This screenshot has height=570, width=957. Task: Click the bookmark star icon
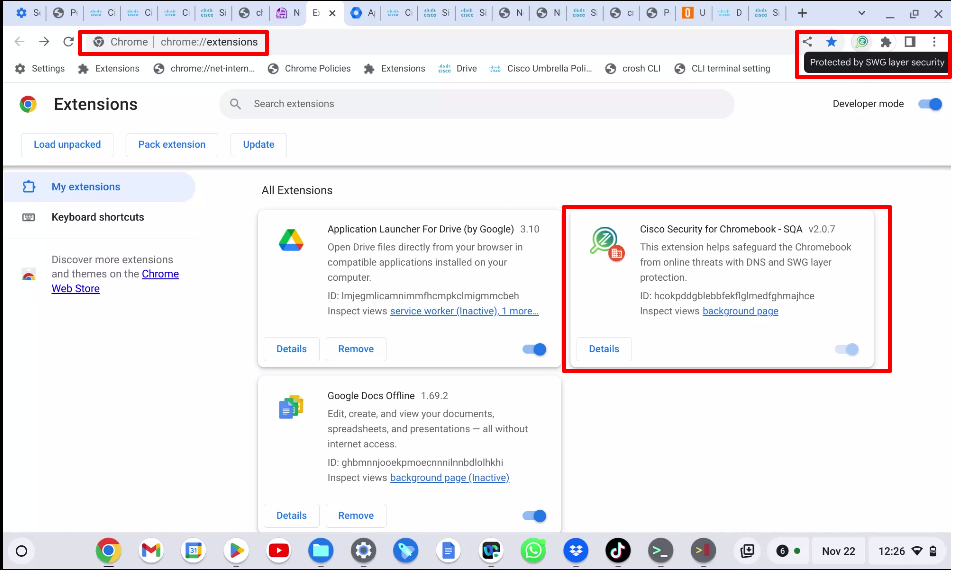(831, 41)
